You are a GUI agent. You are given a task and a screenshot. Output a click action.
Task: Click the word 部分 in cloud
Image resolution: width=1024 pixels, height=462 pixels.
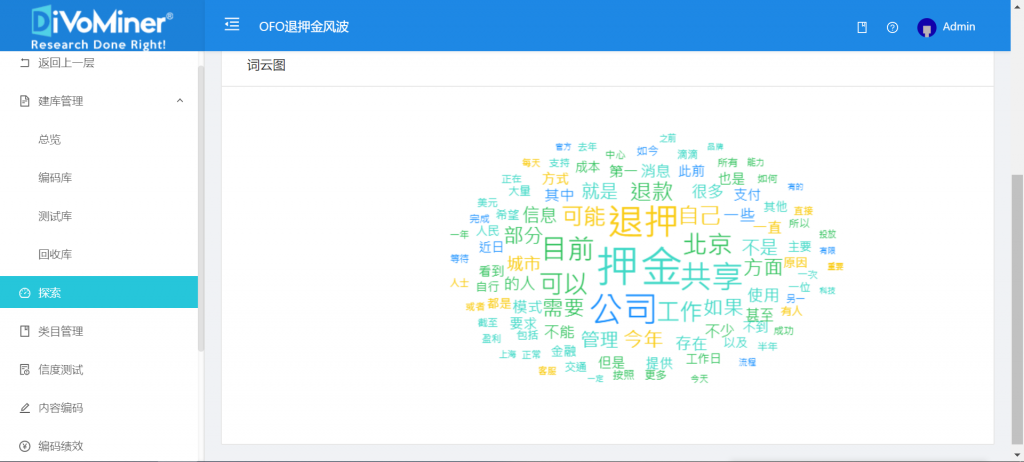click(523, 235)
